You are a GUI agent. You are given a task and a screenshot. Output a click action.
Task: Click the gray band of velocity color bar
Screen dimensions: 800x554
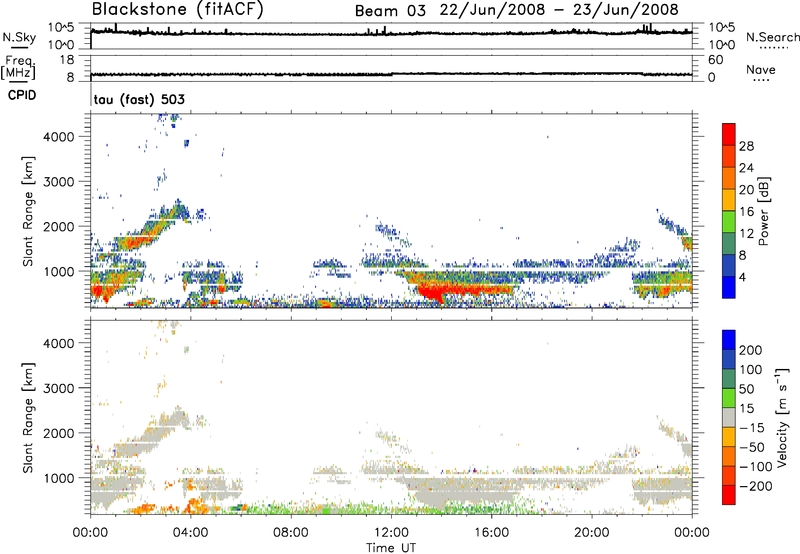pyautogui.click(x=729, y=418)
